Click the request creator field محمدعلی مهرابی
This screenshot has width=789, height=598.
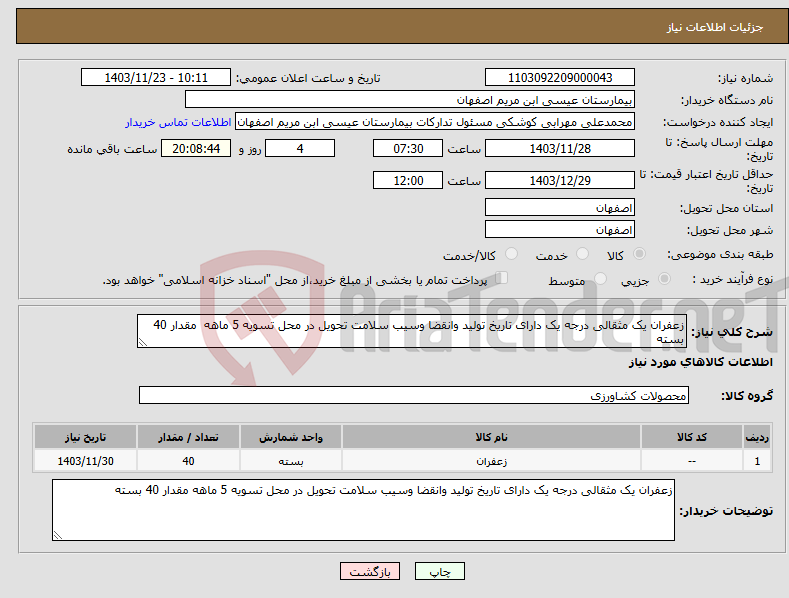pyautogui.click(x=435, y=122)
